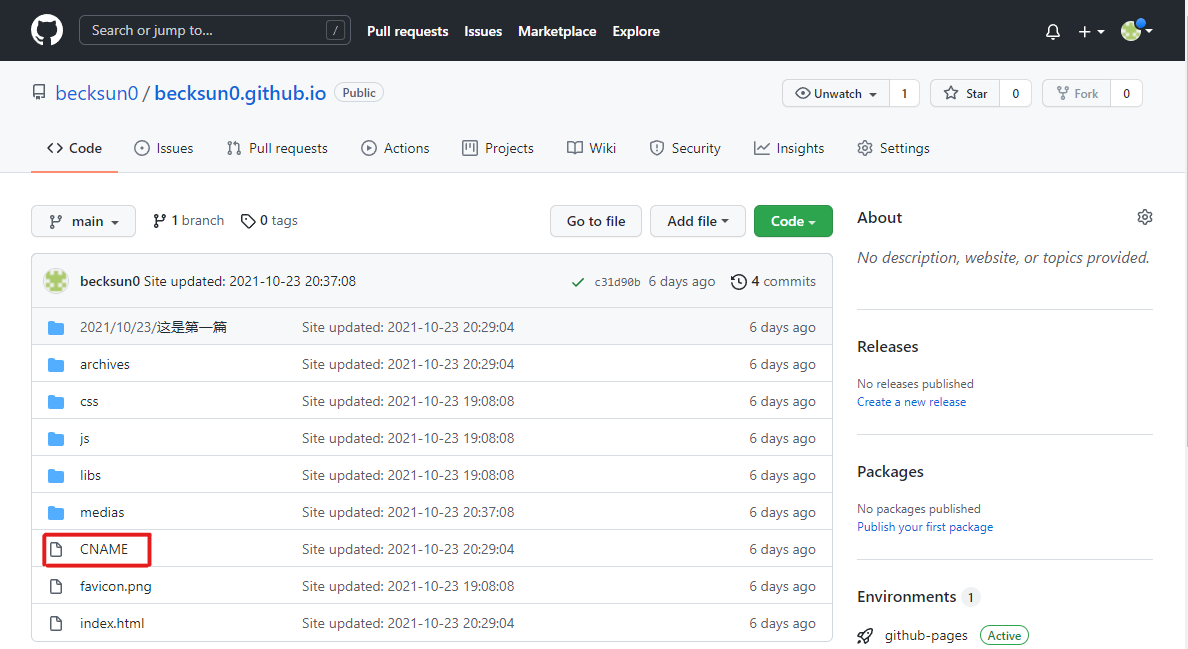The height and width of the screenshot is (649, 1188).
Task: Open the GitHub home logo
Action: (x=47, y=31)
